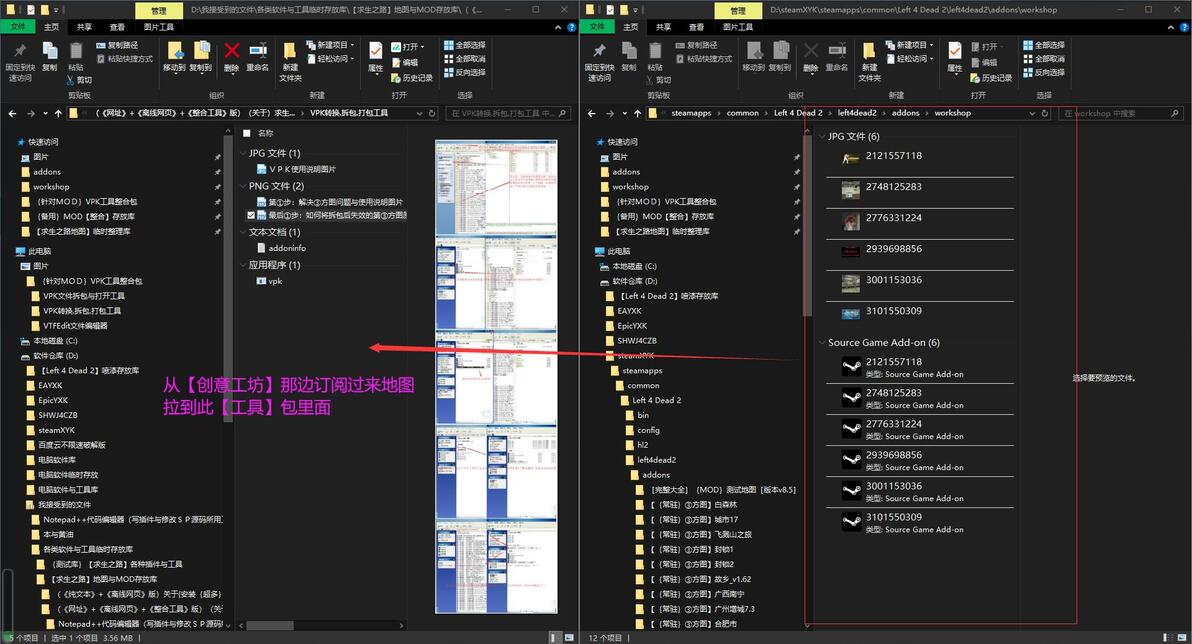Click the Up arrow in right window navigation

[637, 113]
